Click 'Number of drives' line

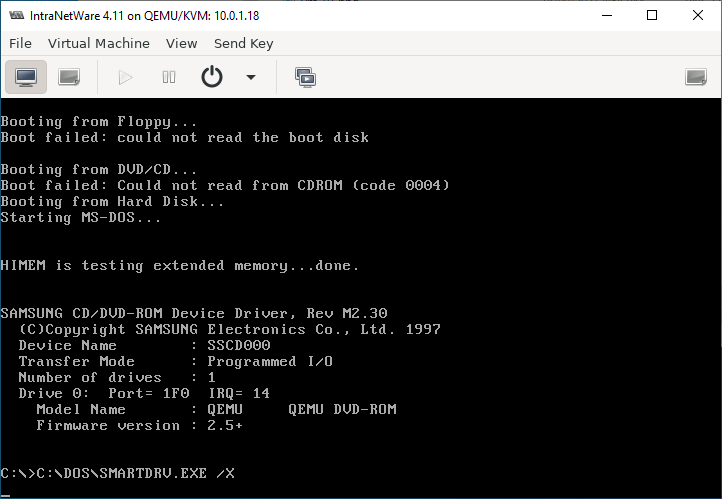(x=117, y=377)
